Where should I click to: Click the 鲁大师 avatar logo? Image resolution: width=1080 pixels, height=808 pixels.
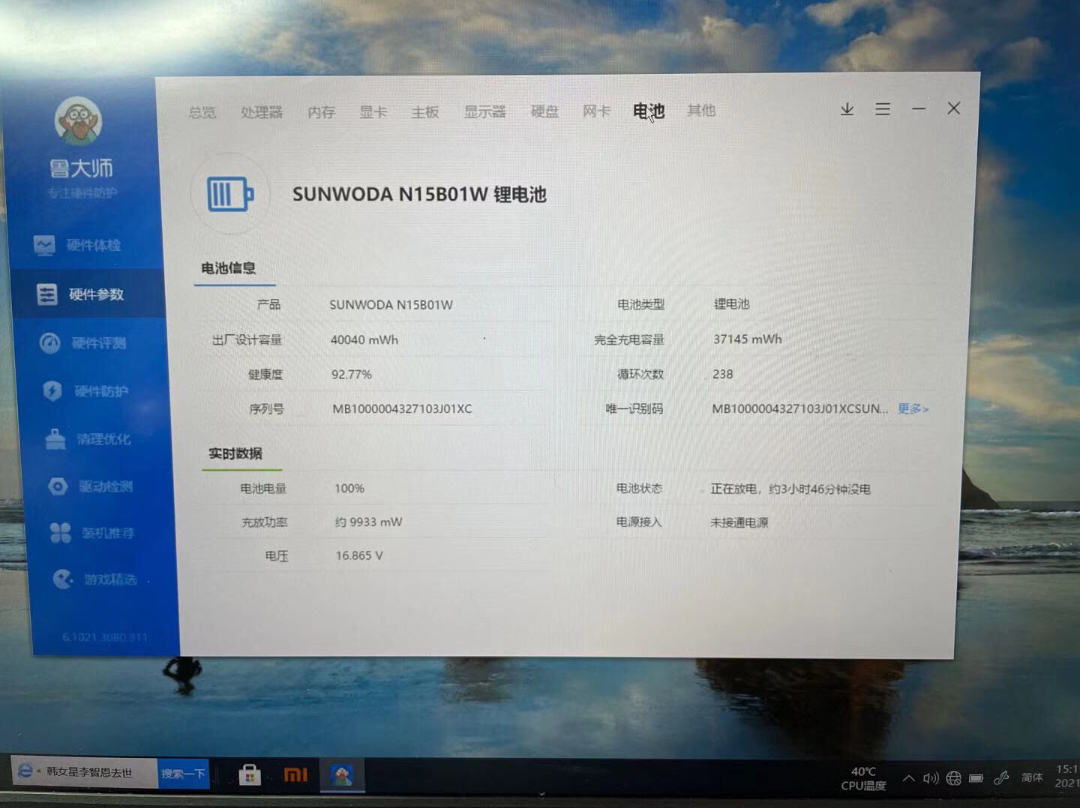pyautogui.click(x=78, y=121)
